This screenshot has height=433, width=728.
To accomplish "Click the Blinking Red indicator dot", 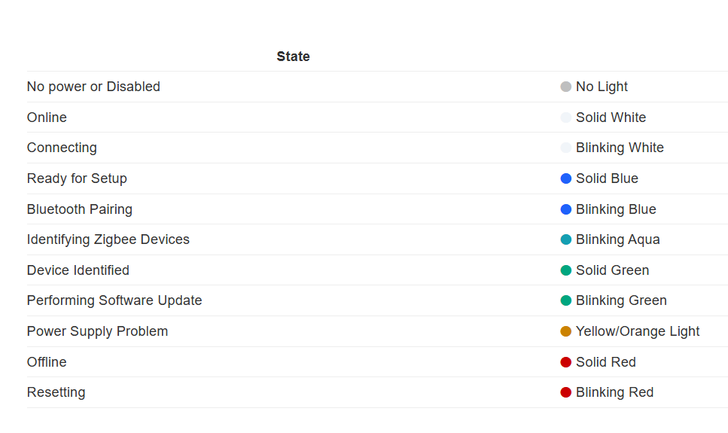I will (x=566, y=393).
